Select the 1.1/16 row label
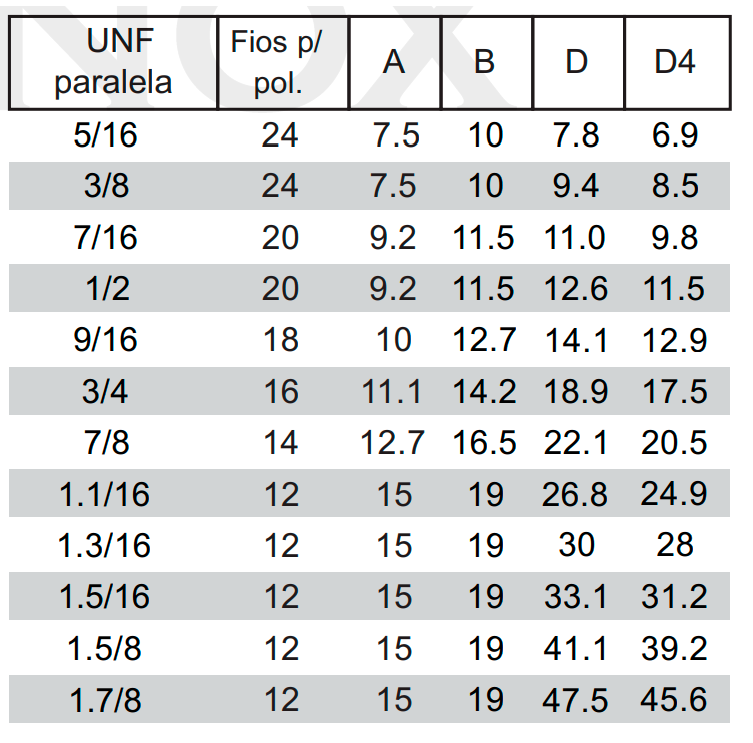Image resolution: width=753 pixels, height=743 pixels. (104, 494)
